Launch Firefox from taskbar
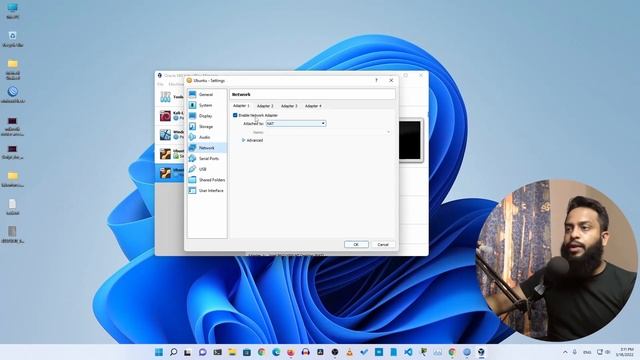The height and width of the screenshot is (360, 640). (x=291, y=352)
